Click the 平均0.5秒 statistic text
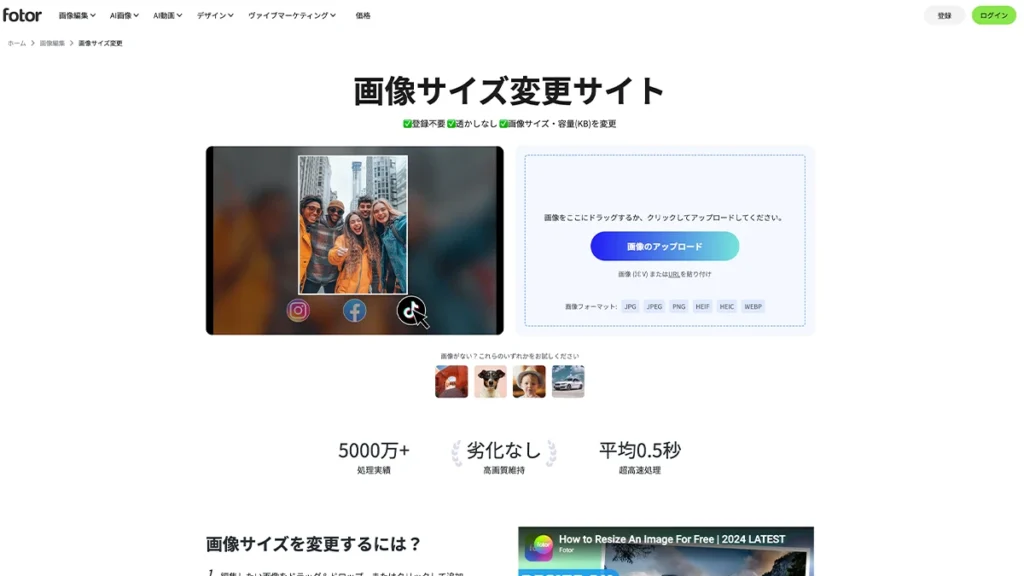 tap(640, 450)
